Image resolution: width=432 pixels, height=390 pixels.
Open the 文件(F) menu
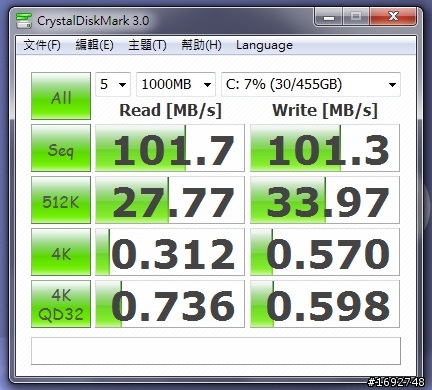pos(42,45)
